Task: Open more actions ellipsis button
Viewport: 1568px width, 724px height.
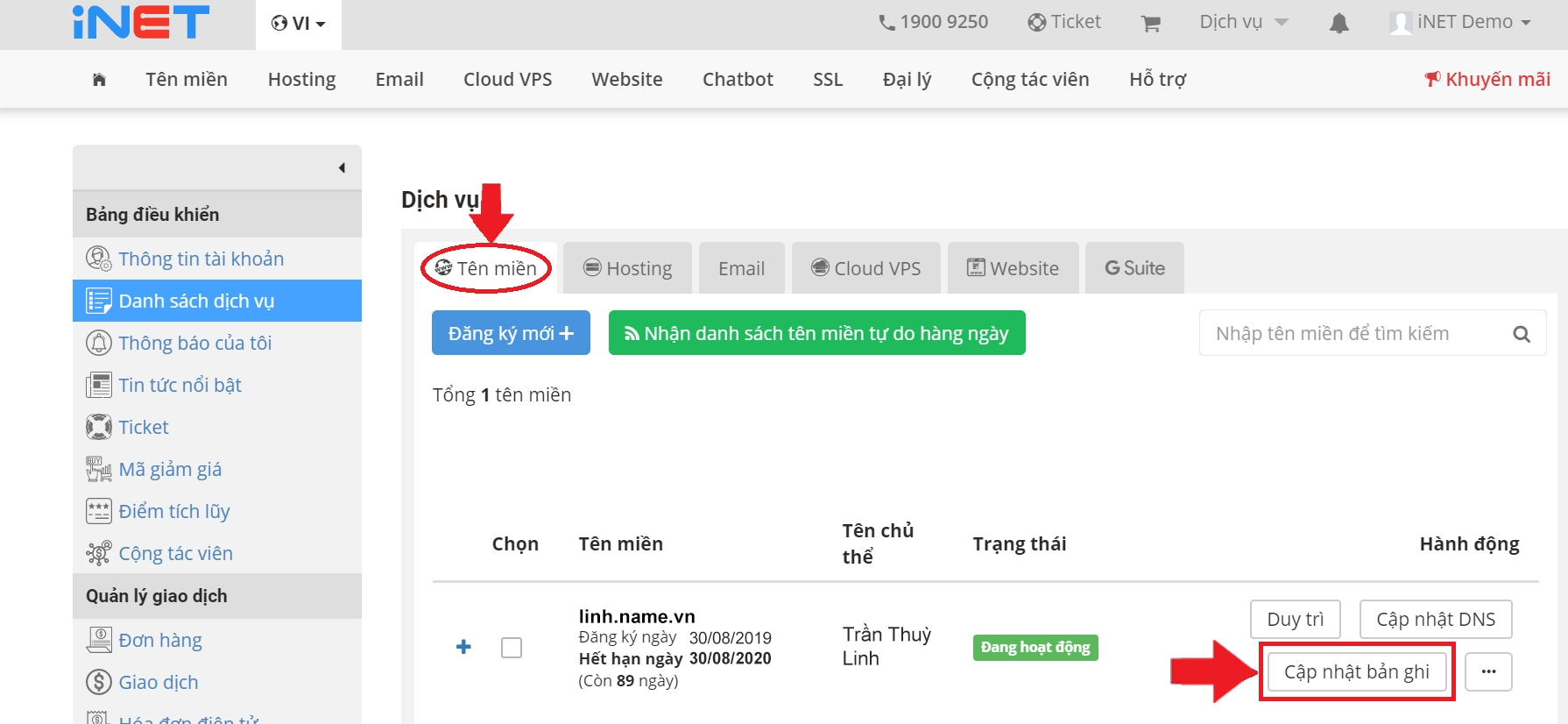Action: point(1488,672)
